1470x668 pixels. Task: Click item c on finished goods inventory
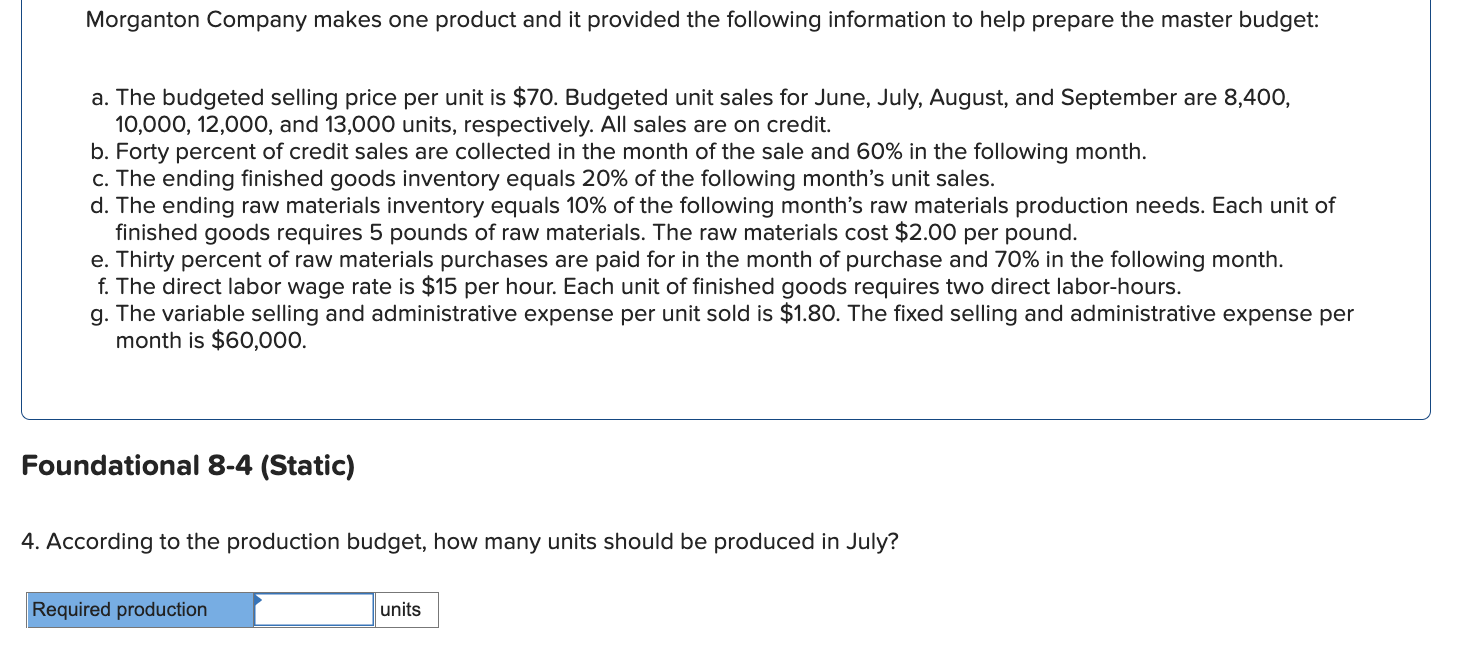tap(543, 179)
